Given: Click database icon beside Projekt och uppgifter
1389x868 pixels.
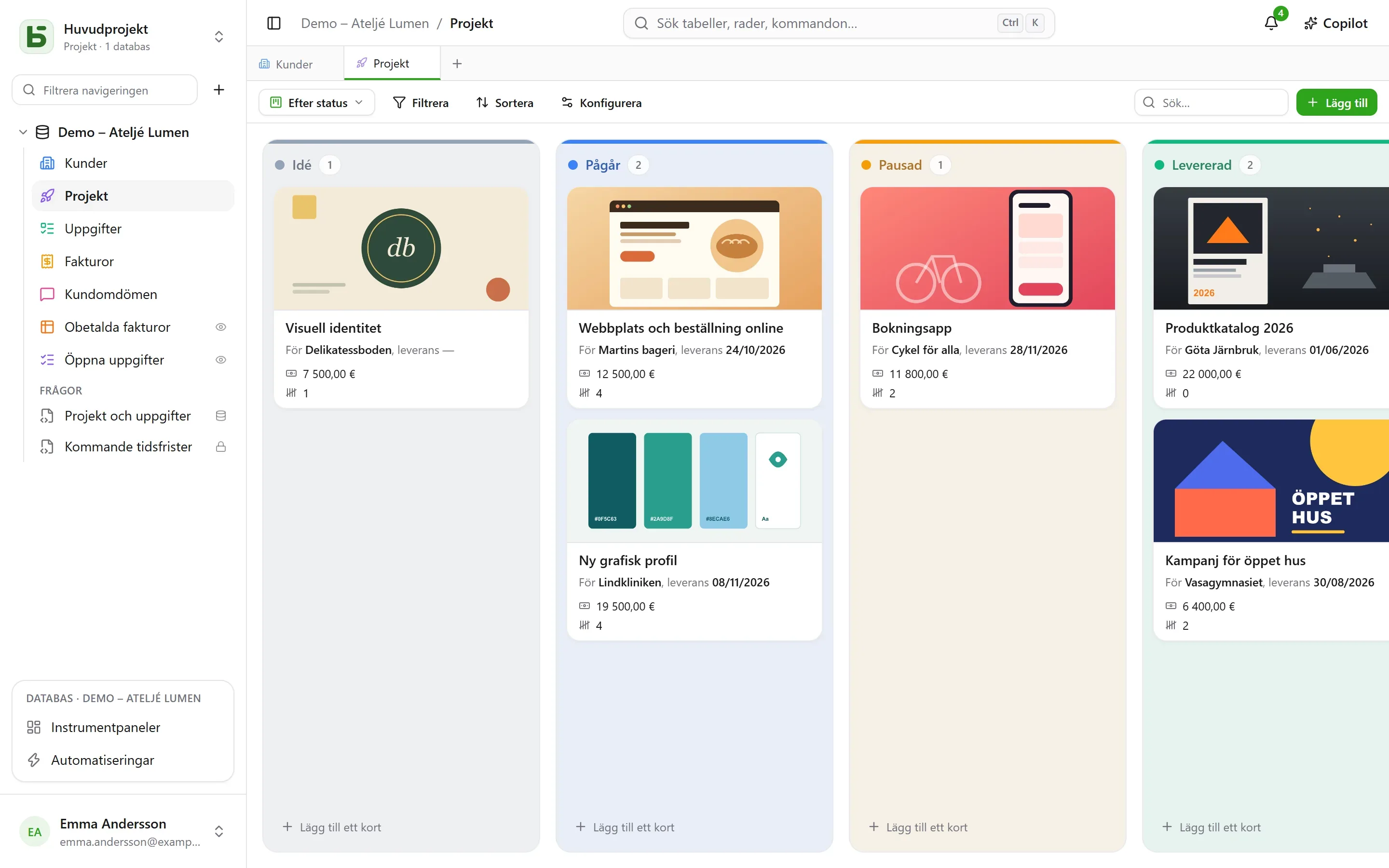Looking at the screenshot, I should [220, 416].
